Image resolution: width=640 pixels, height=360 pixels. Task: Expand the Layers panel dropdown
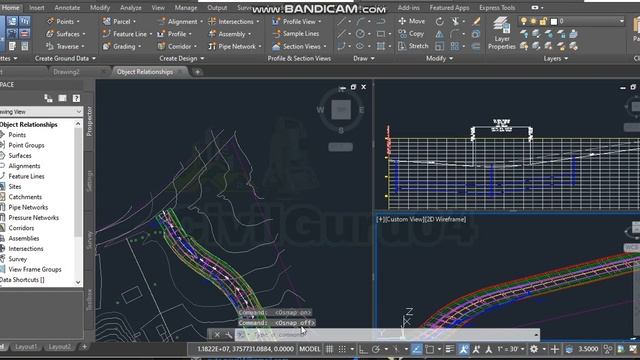(x=556, y=58)
